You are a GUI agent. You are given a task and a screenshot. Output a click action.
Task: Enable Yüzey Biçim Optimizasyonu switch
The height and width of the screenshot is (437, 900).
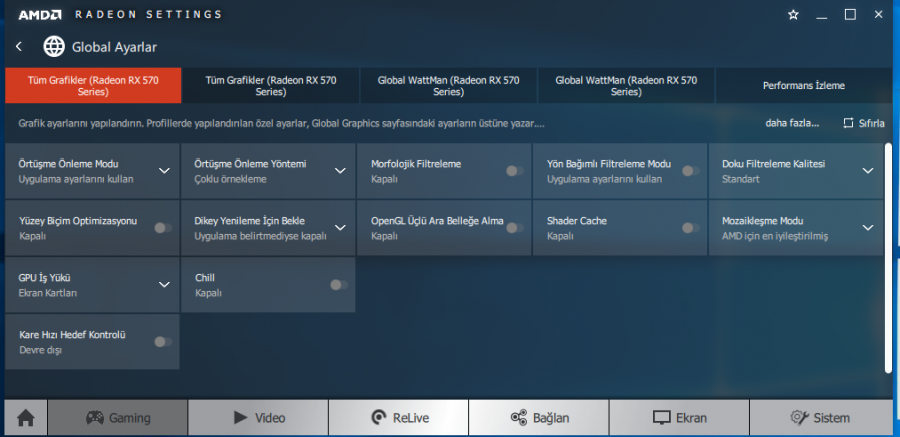[163, 228]
